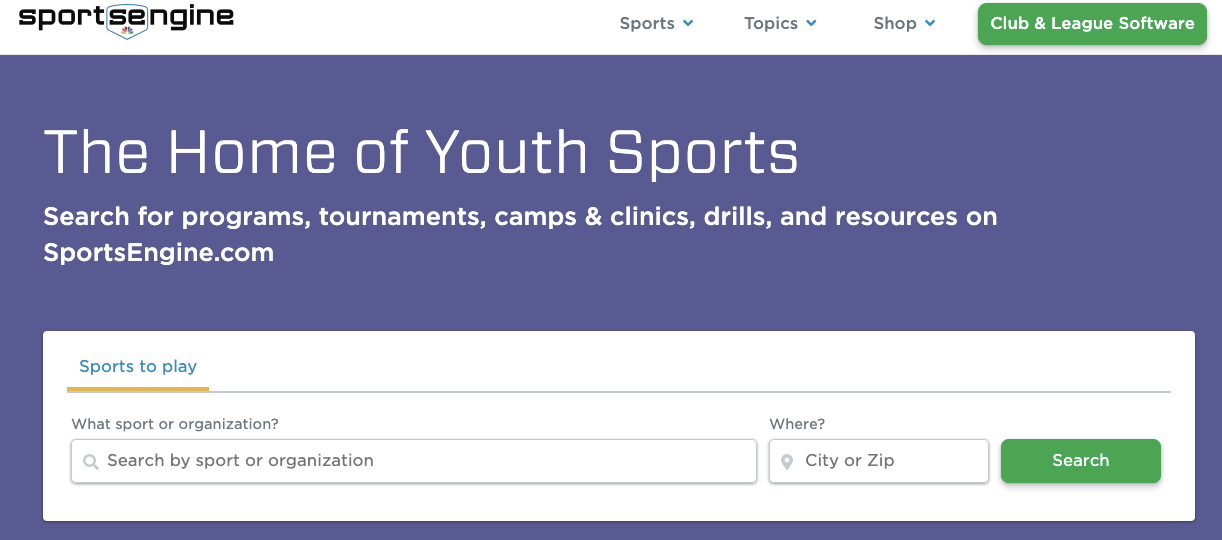
Task: Expand the Topics chevron arrow
Action: [x=811, y=23]
